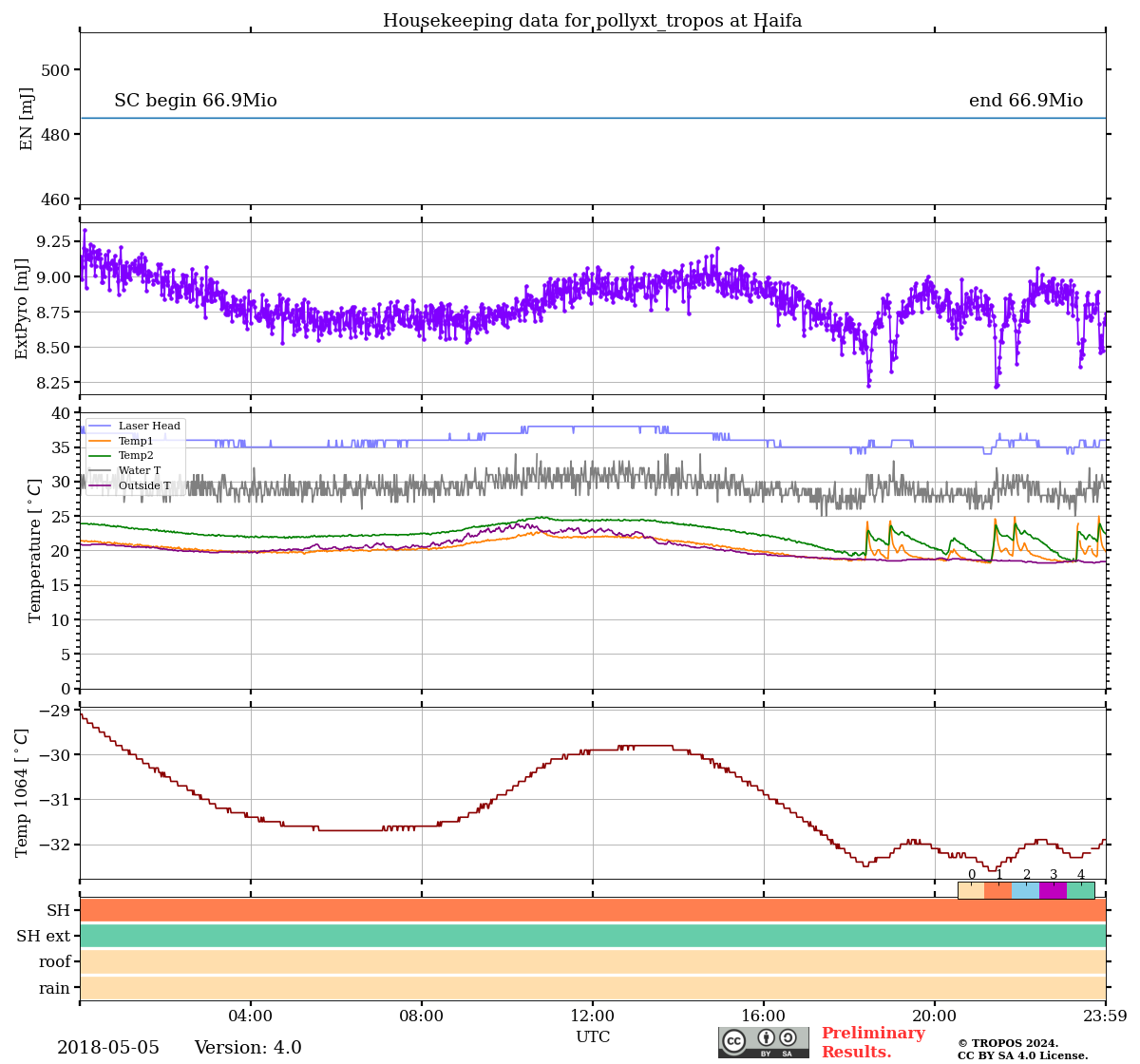Click the Temp1 legend entry
The image size is (1140, 1064).
point(122,441)
